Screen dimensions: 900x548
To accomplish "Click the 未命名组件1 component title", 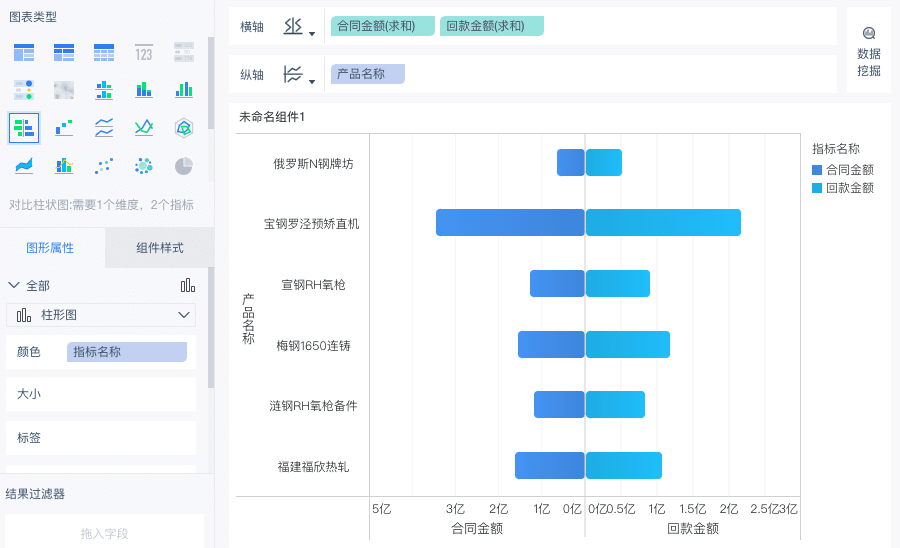I will coord(271,117).
